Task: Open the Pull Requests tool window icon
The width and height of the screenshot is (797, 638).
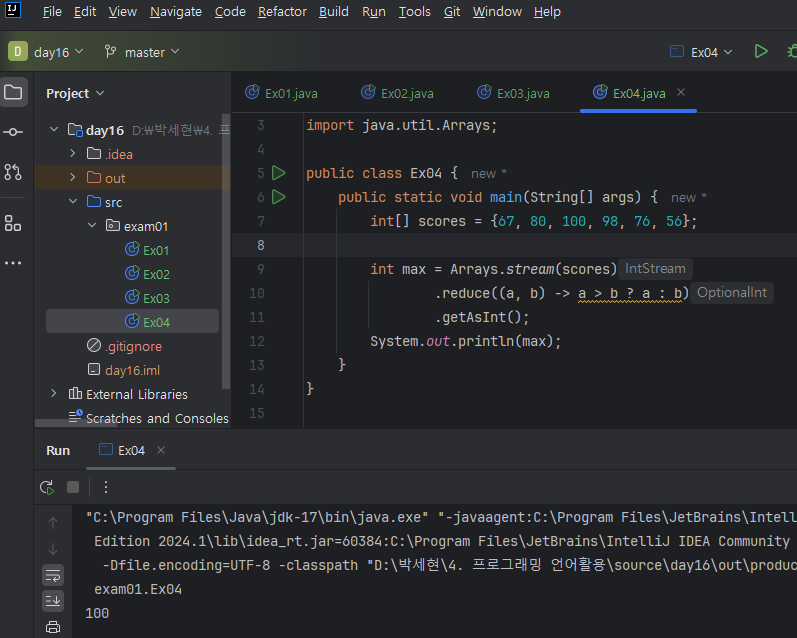Action: (13, 172)
